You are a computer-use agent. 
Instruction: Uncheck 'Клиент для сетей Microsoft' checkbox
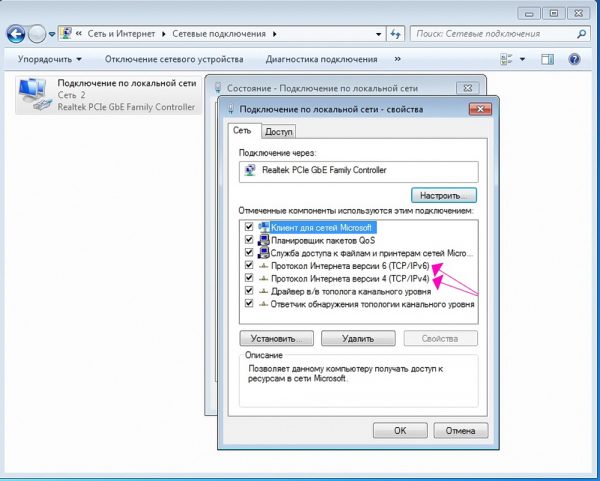[x=249, y=227]
